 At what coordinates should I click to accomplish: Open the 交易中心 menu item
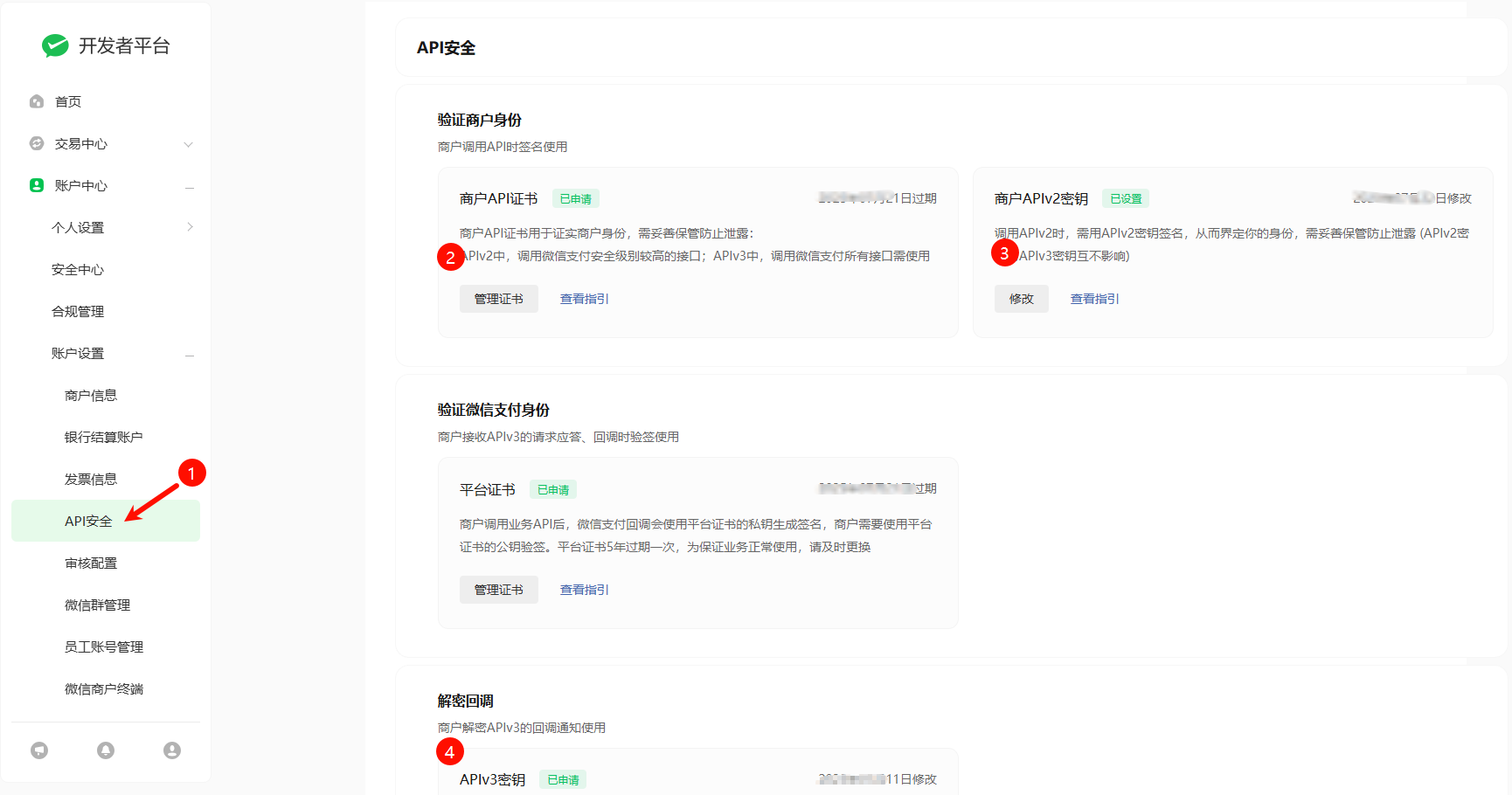tap(81, 143)
